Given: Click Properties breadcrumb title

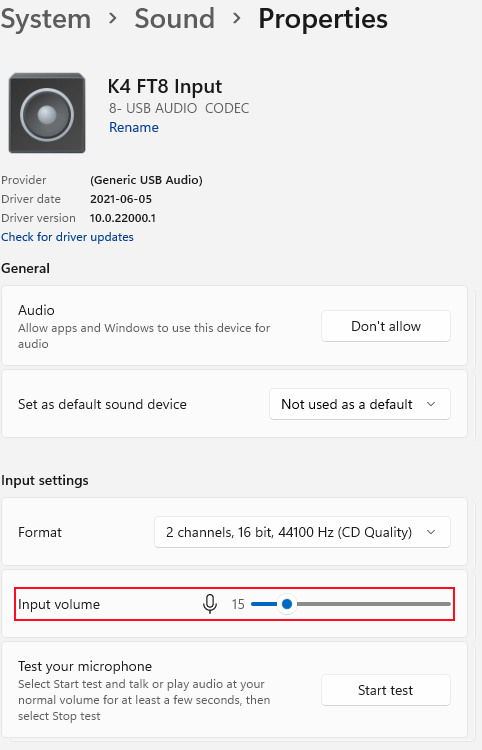Looking at the screenshot, I should pos(323,19).
